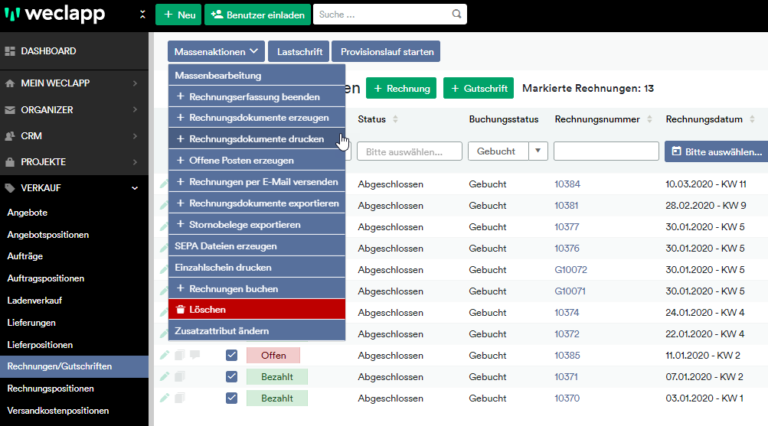
Task: Select Rechnungen per E-Mail versenden
Action: [257, 182]
